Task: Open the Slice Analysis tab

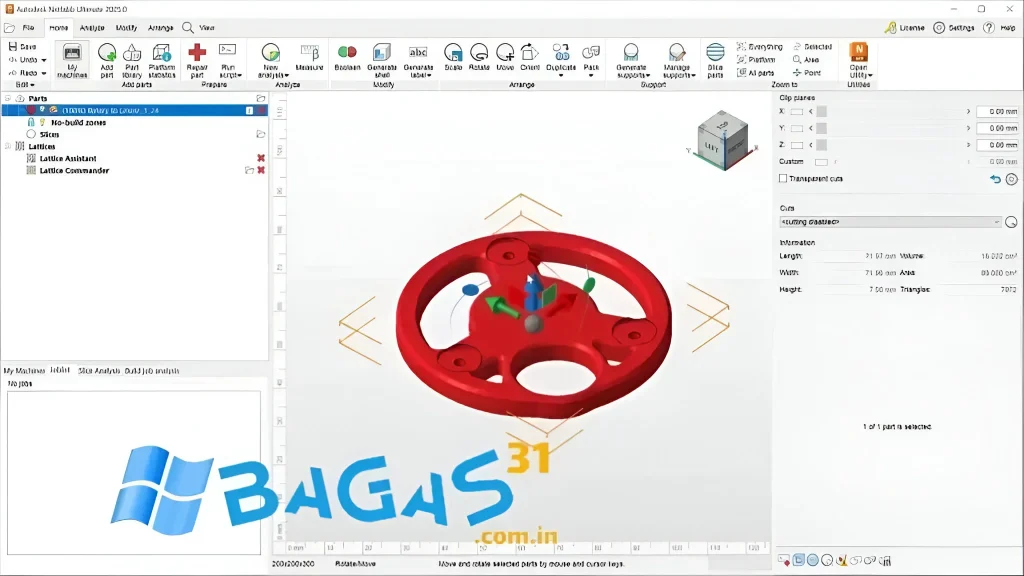Action: tap(99, 370)
